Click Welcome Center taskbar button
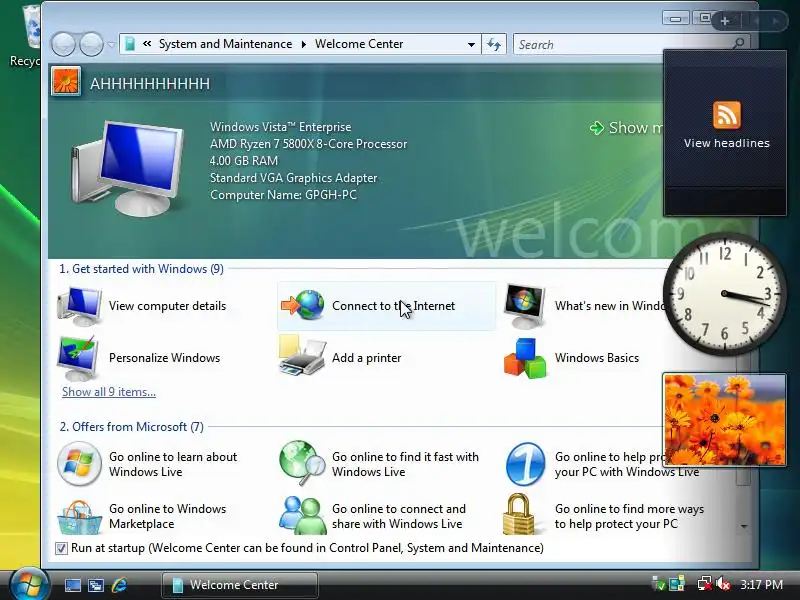 click(240, 585)
